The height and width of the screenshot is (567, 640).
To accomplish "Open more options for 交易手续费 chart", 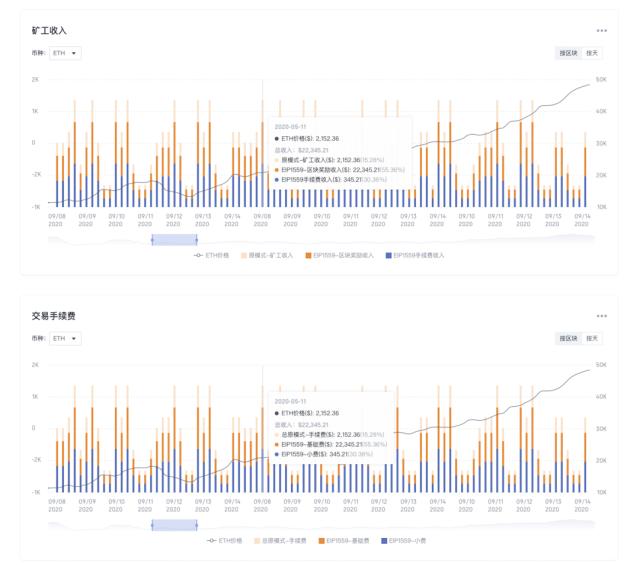I will pyautogui.click(x=601, y=316).
